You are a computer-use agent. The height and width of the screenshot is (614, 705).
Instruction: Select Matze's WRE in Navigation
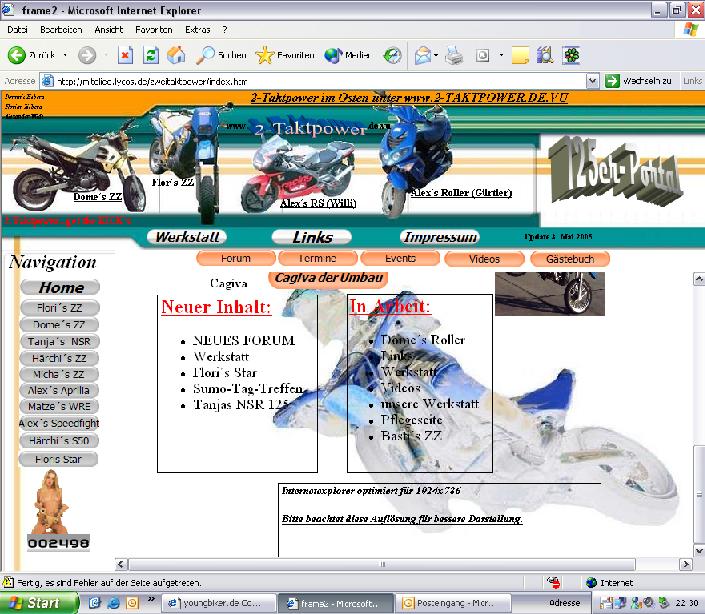[59, 406]
